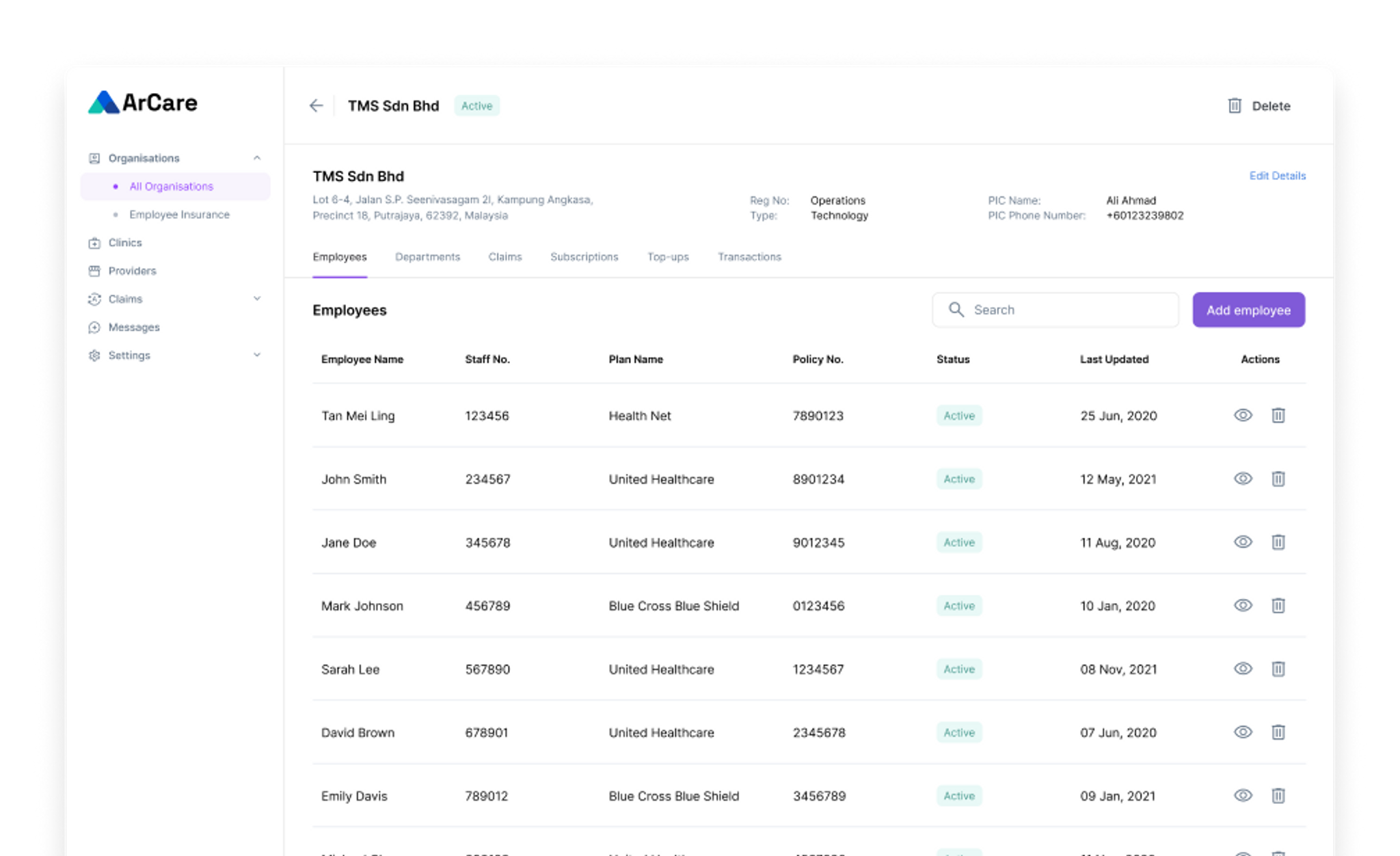
Task: Expand the Settings sidebar menu chevron
Action: [257, 355]
